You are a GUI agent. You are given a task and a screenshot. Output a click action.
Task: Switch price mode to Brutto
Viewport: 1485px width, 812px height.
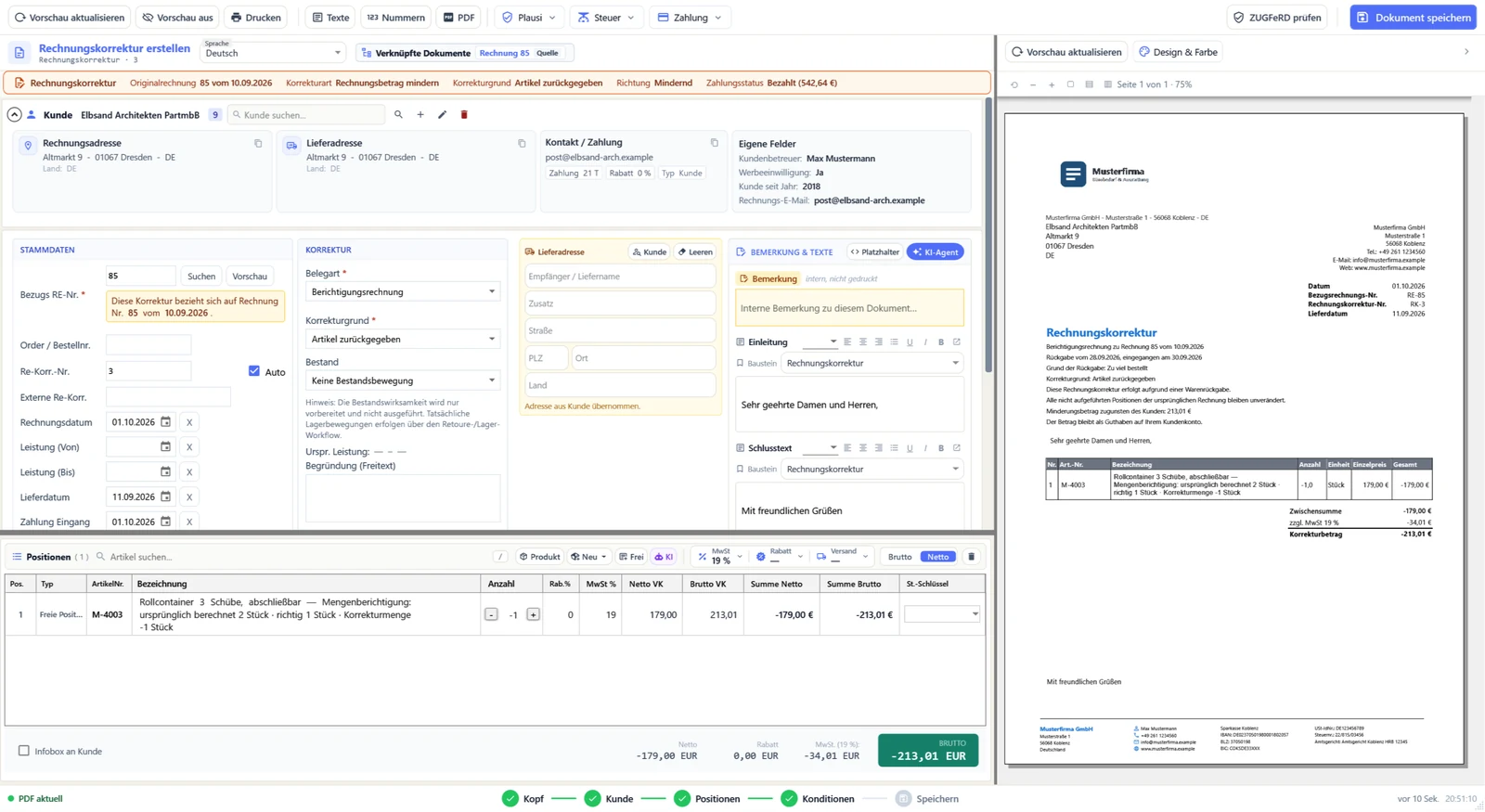pyautogui.click(x=899, y=557)
